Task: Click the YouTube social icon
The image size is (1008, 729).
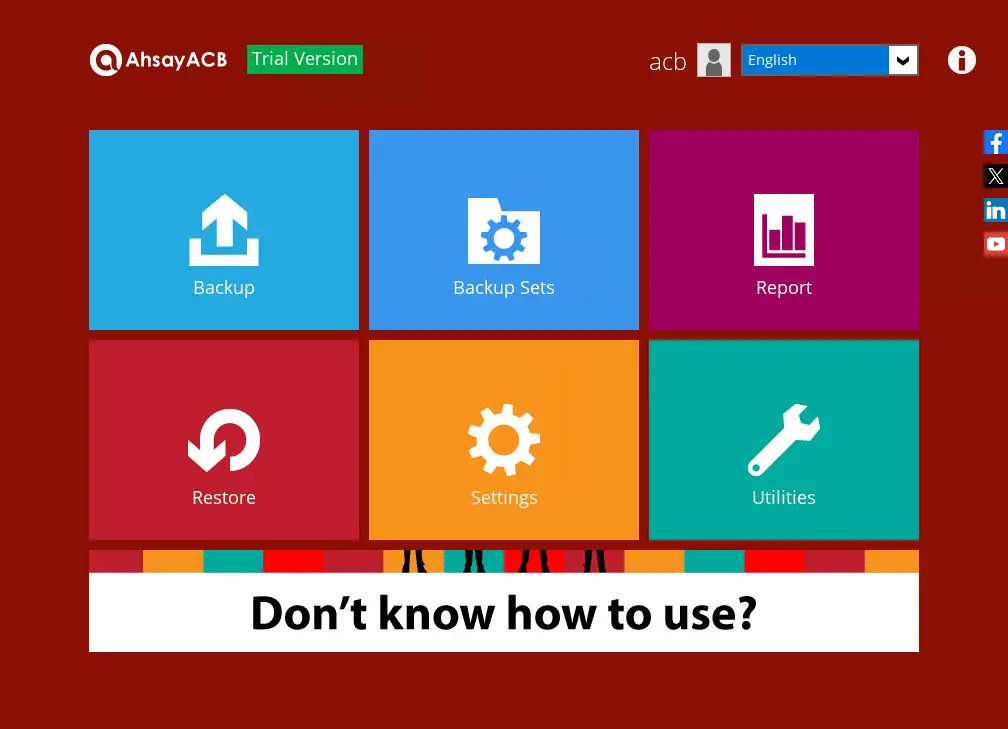Action: [x=995, y=244]
